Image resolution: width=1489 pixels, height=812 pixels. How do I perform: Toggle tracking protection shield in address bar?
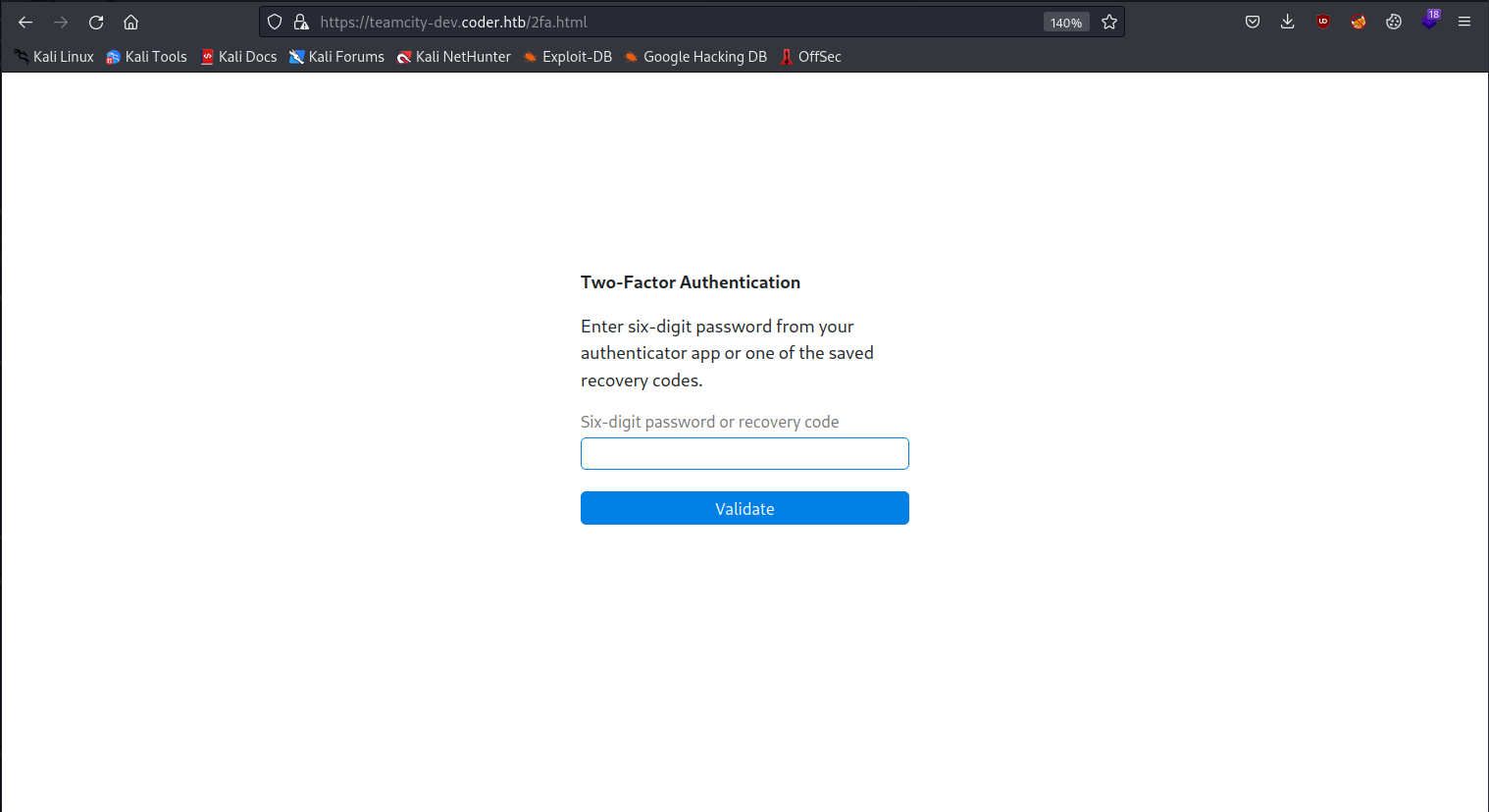[x=275, y=22]
